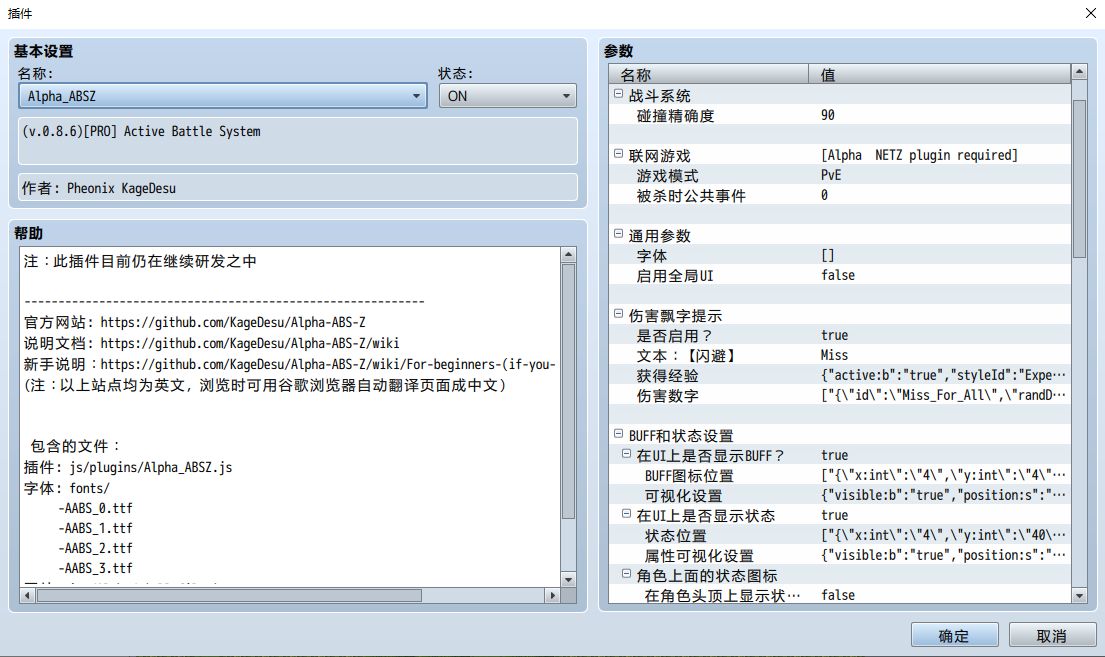Select the 启用全局UI parameter row
Viewport: 1105px width, 657px height.
coord(839,276)
